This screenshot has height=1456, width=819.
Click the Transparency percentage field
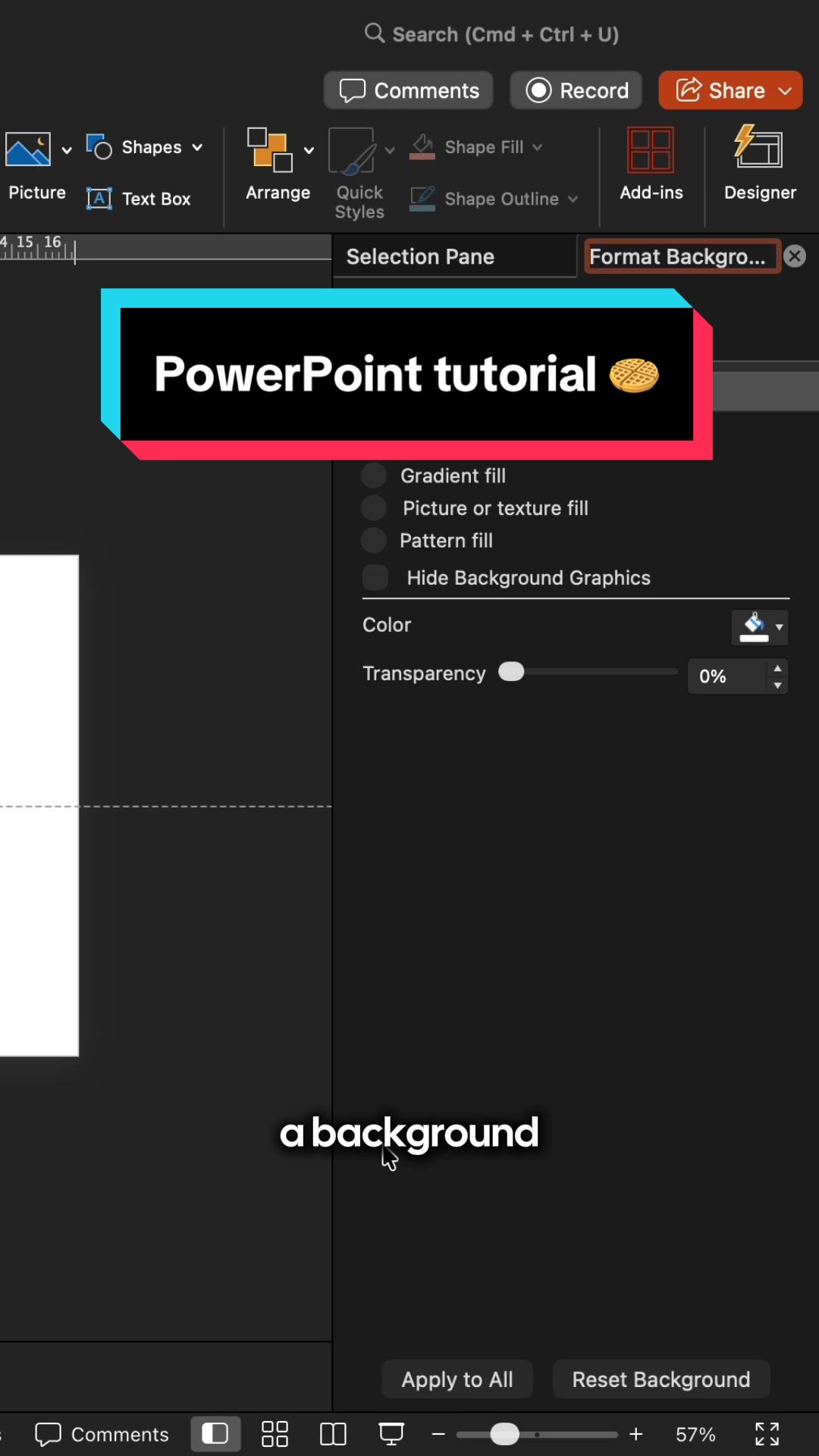pyautogui.click(x=726, y=676)
